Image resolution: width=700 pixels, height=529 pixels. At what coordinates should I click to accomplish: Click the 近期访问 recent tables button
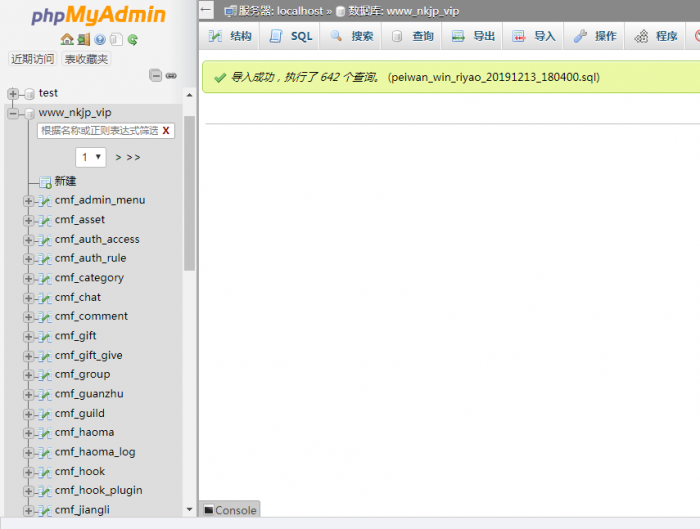[33, 59]
